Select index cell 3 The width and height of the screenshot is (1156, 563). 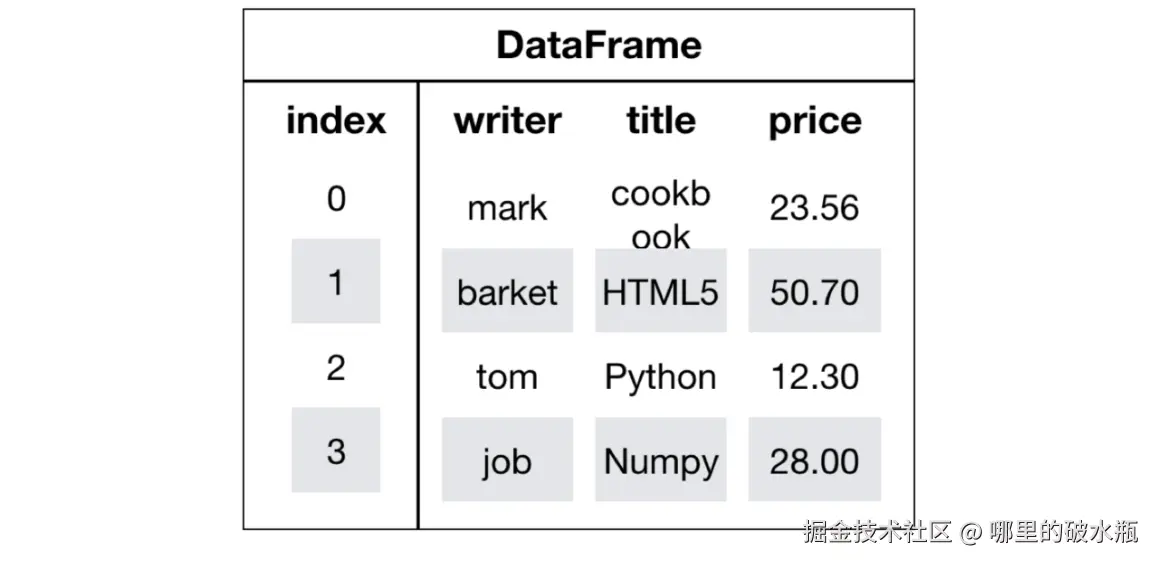pos(336,450)
